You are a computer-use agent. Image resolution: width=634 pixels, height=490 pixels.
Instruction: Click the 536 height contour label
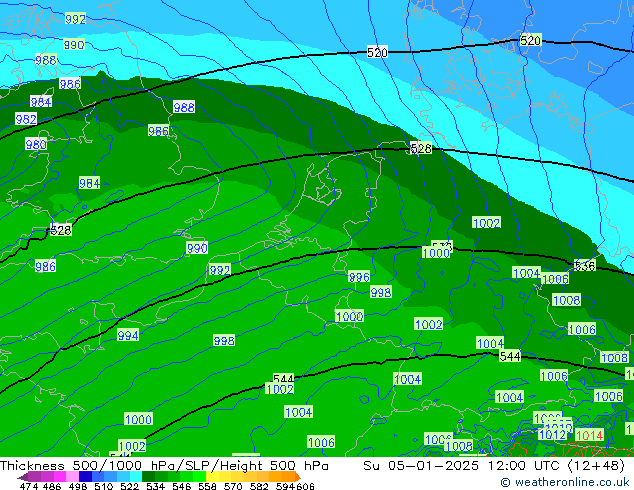point(585,266)
